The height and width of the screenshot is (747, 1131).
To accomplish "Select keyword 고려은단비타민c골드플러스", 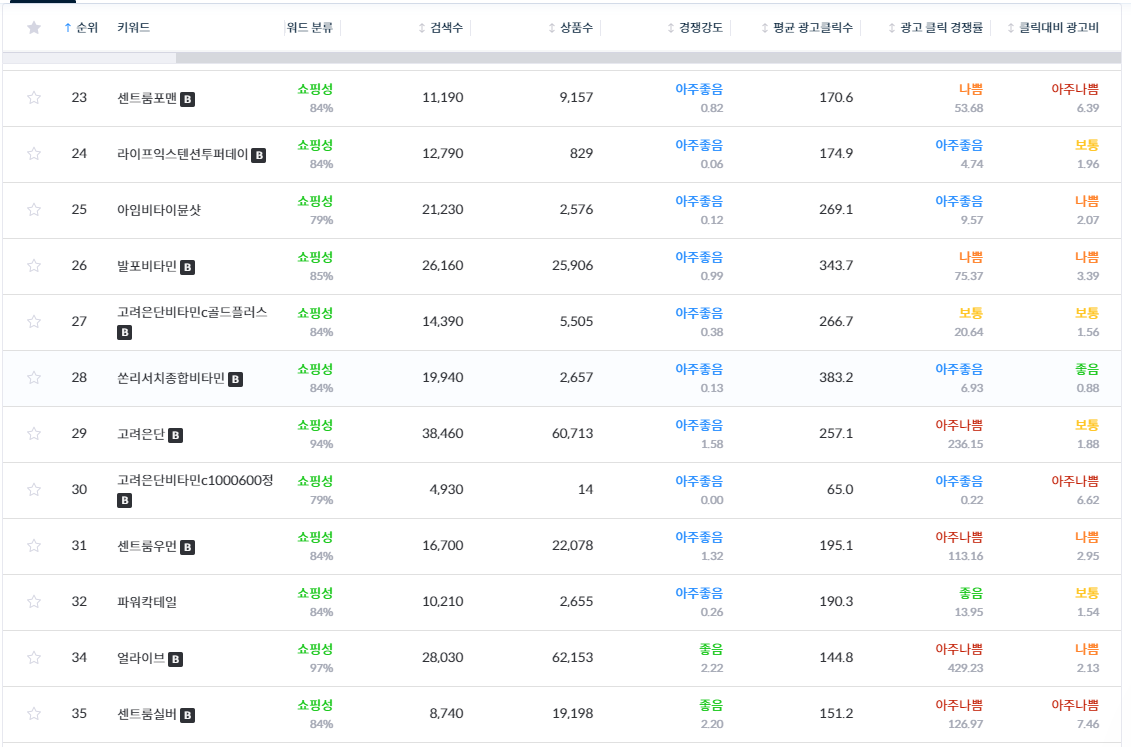I will 193,311.
